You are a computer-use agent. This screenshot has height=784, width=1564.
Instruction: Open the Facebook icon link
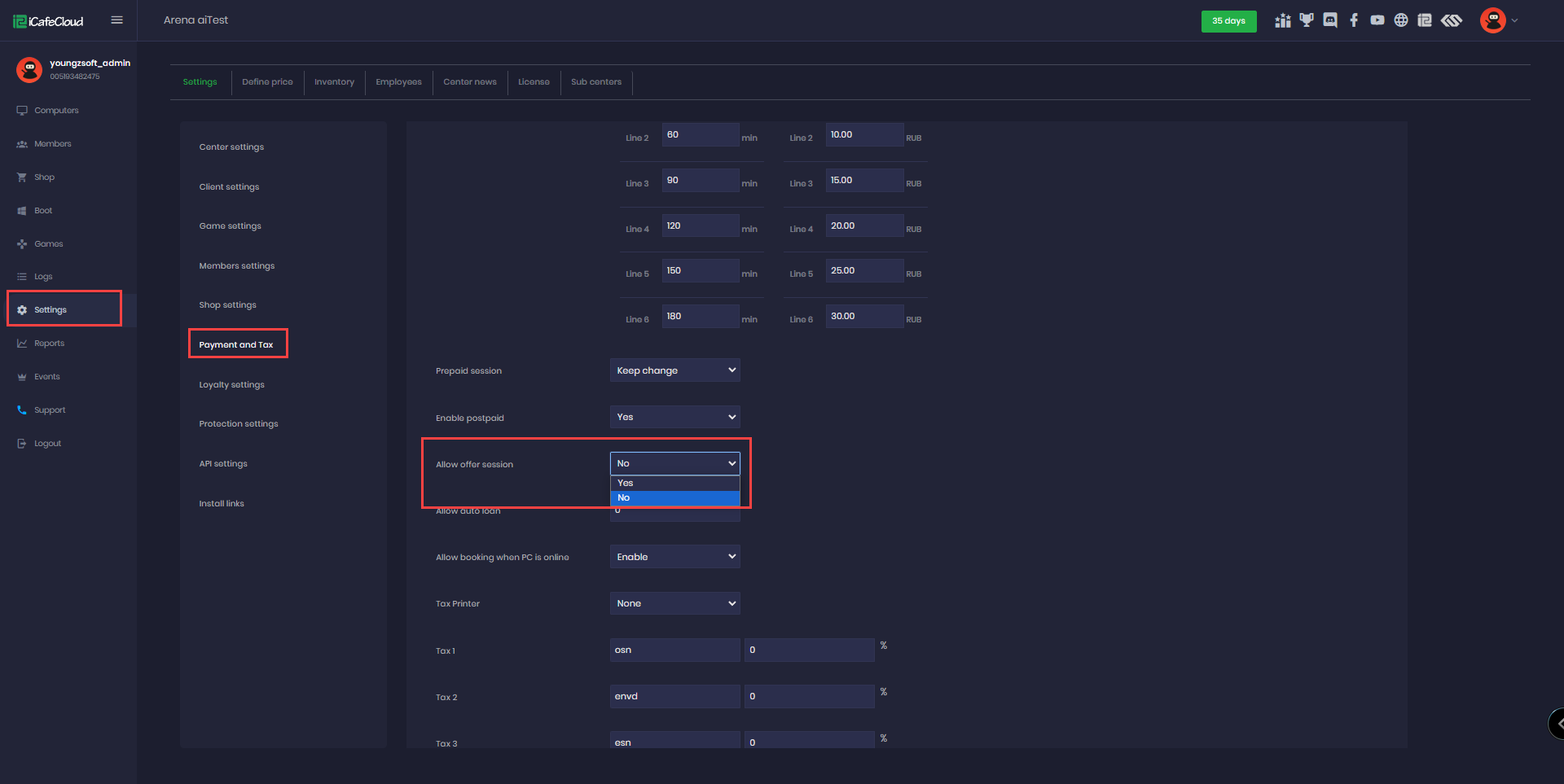pos(1354,20)
